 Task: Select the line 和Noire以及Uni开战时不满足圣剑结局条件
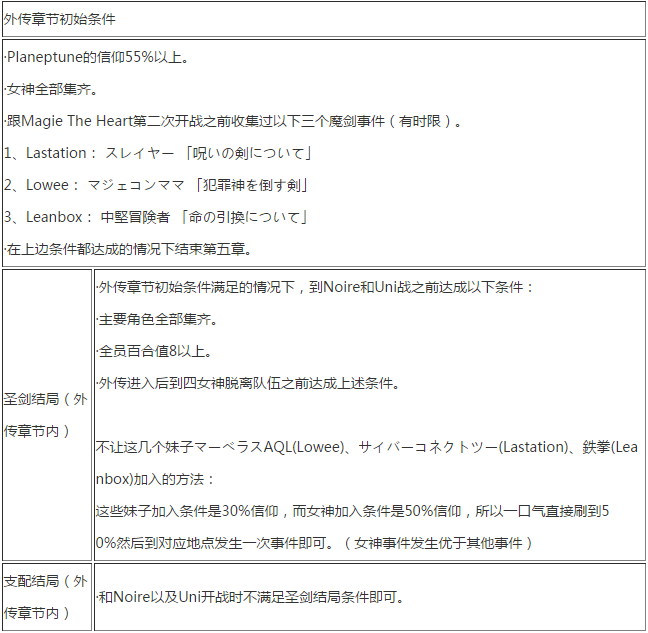click(250, 597)
